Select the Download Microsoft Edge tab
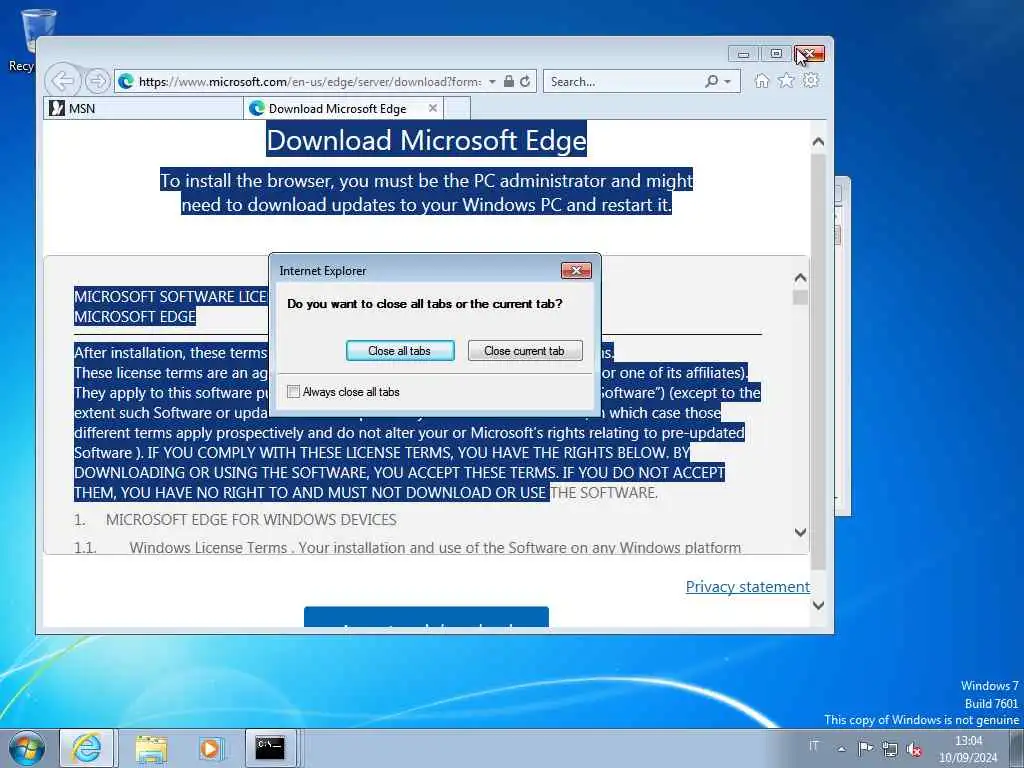This screenshot has width=1024, height=768. [344, 108]
